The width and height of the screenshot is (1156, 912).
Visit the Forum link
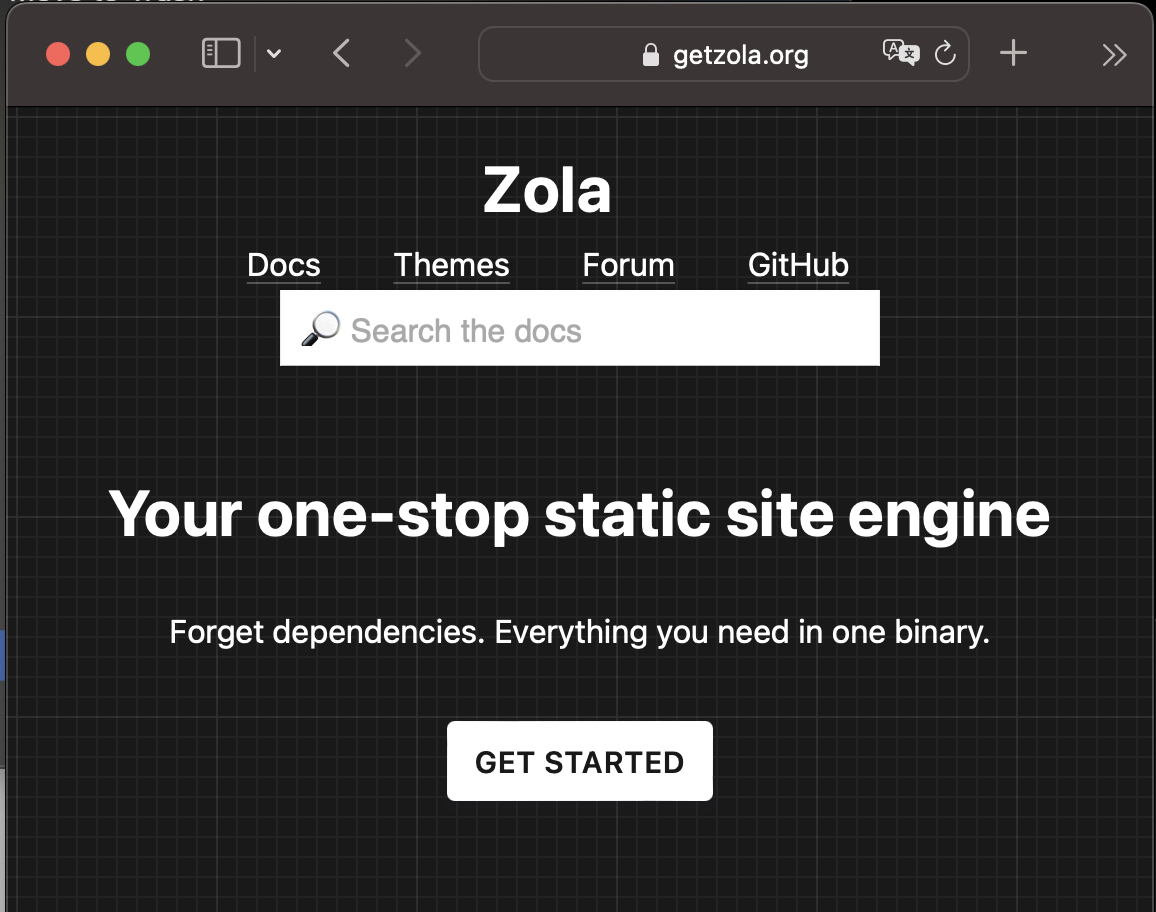click(x=628, y=264)
